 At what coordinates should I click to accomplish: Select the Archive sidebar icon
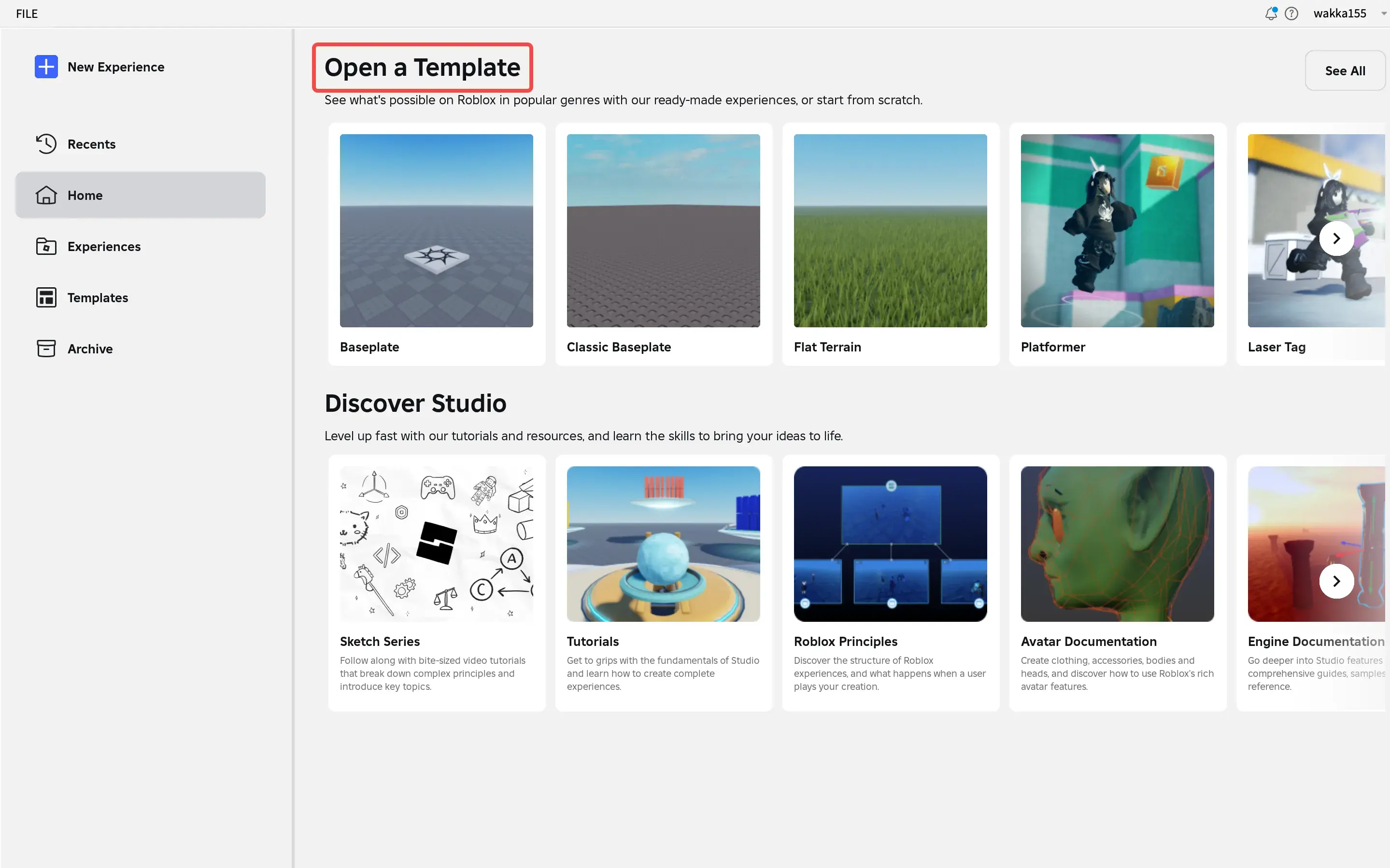point(46,348)
